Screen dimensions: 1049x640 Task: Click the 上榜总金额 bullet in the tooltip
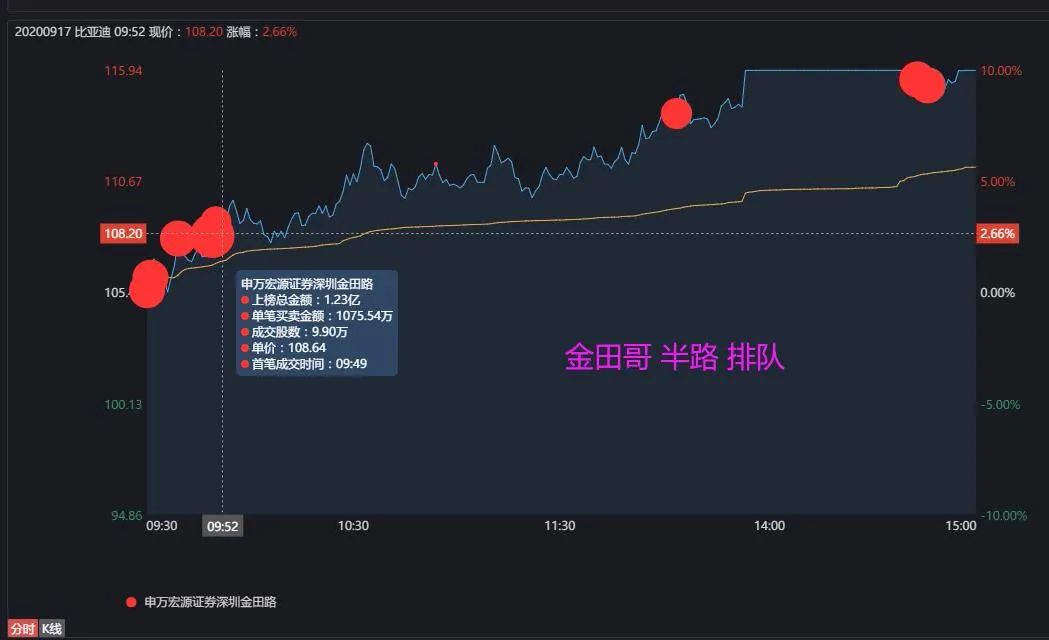(245, 300)
